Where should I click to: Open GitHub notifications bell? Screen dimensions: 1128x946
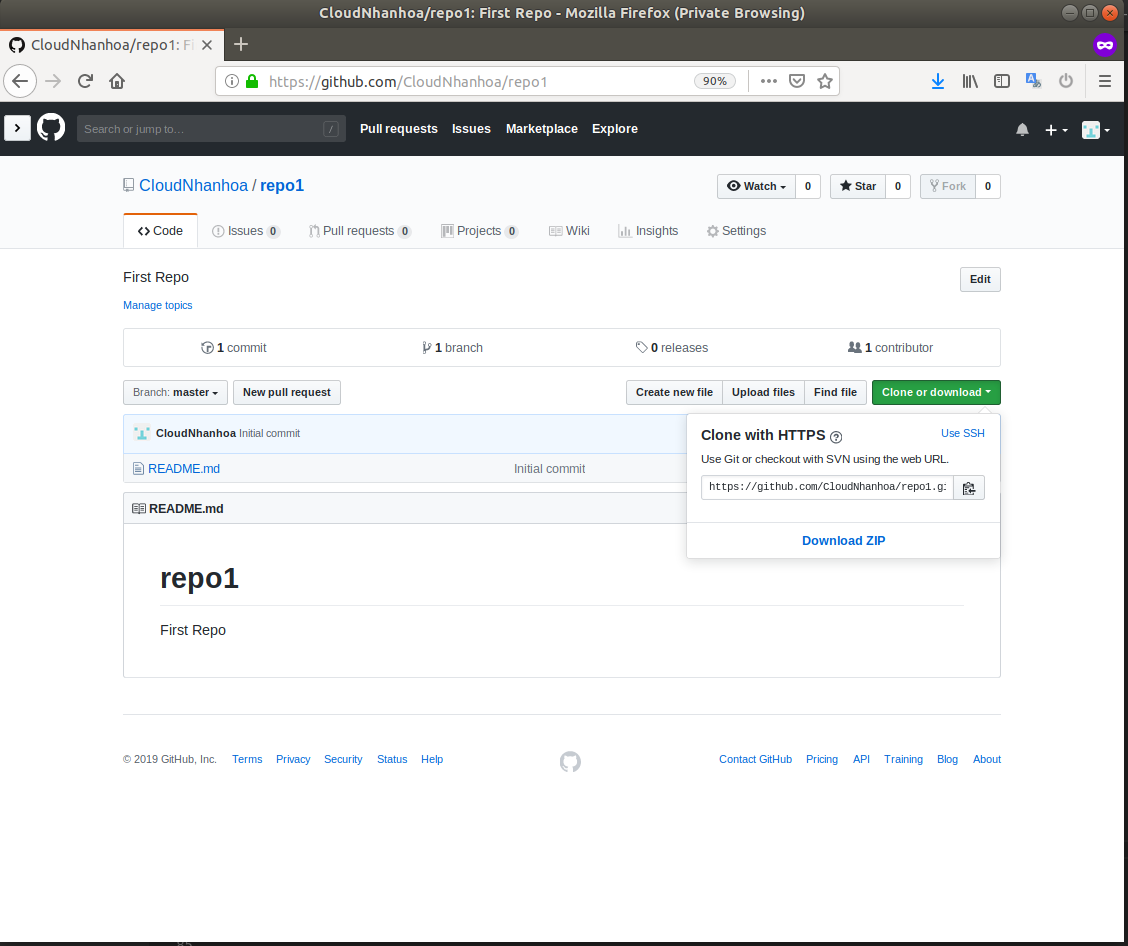click(x=1022, y=129)
